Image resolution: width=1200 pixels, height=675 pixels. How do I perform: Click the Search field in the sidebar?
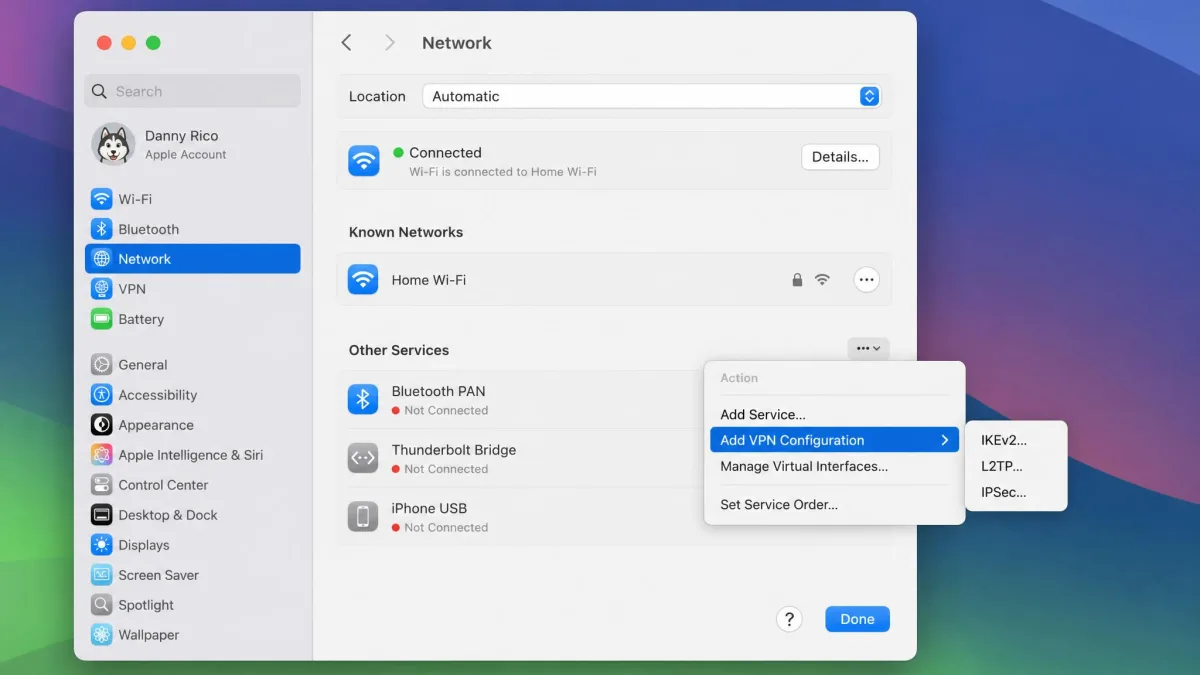[193, 91]
